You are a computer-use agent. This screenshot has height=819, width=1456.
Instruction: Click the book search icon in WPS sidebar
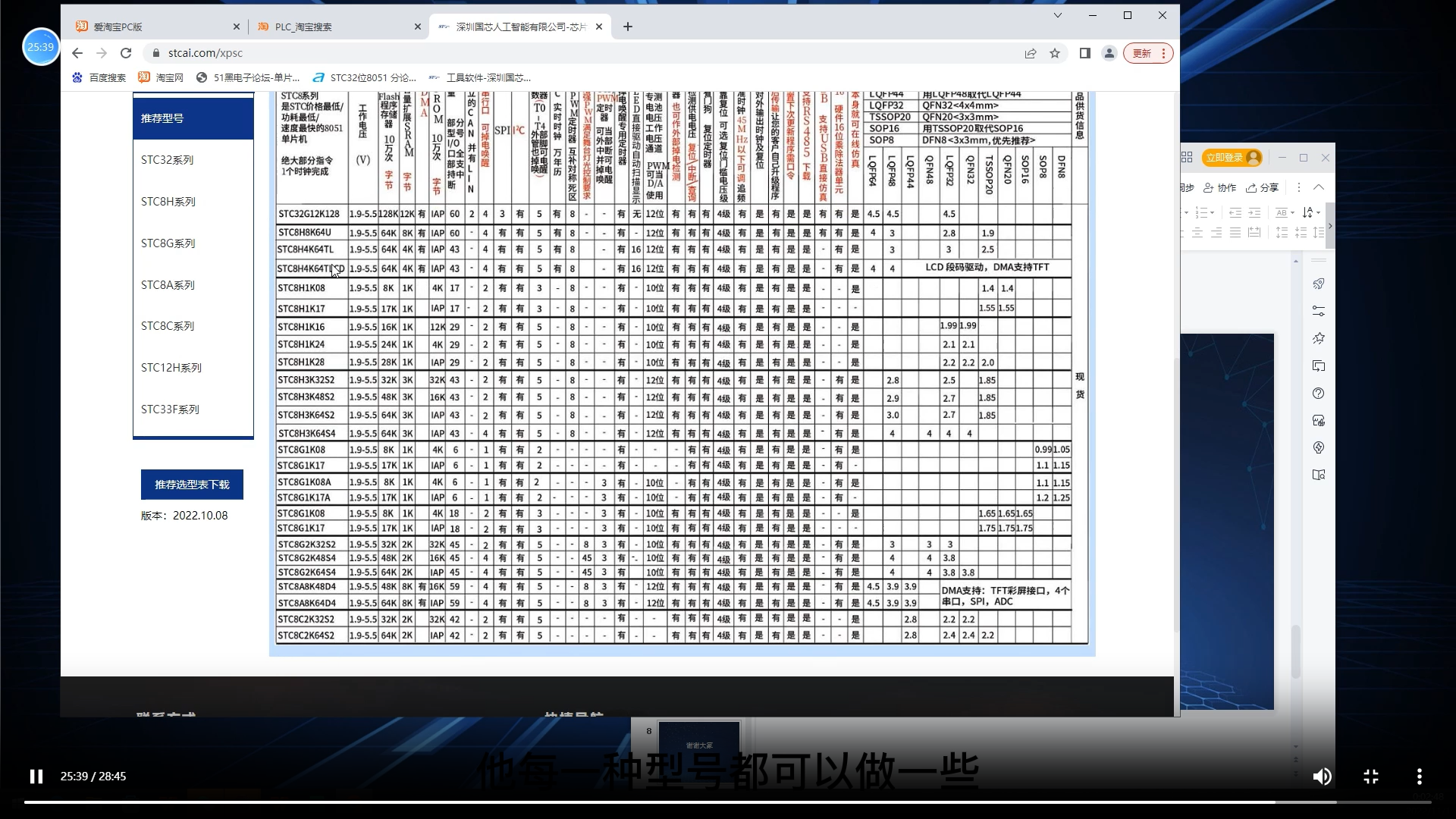[1319, 475]
